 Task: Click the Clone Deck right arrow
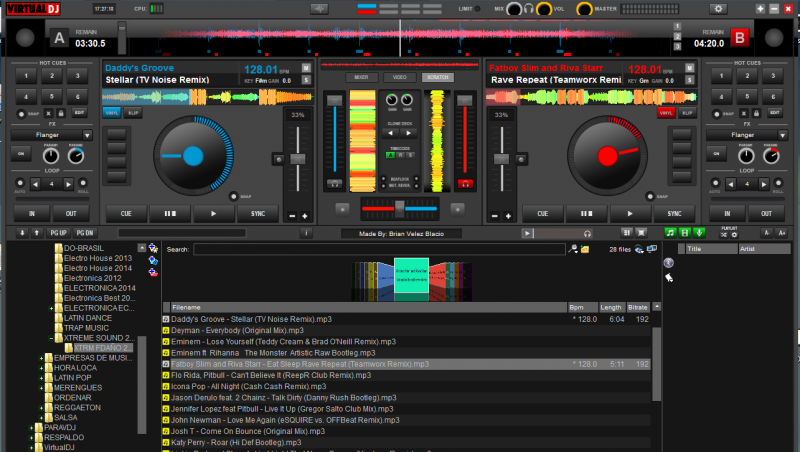point(409,133)
